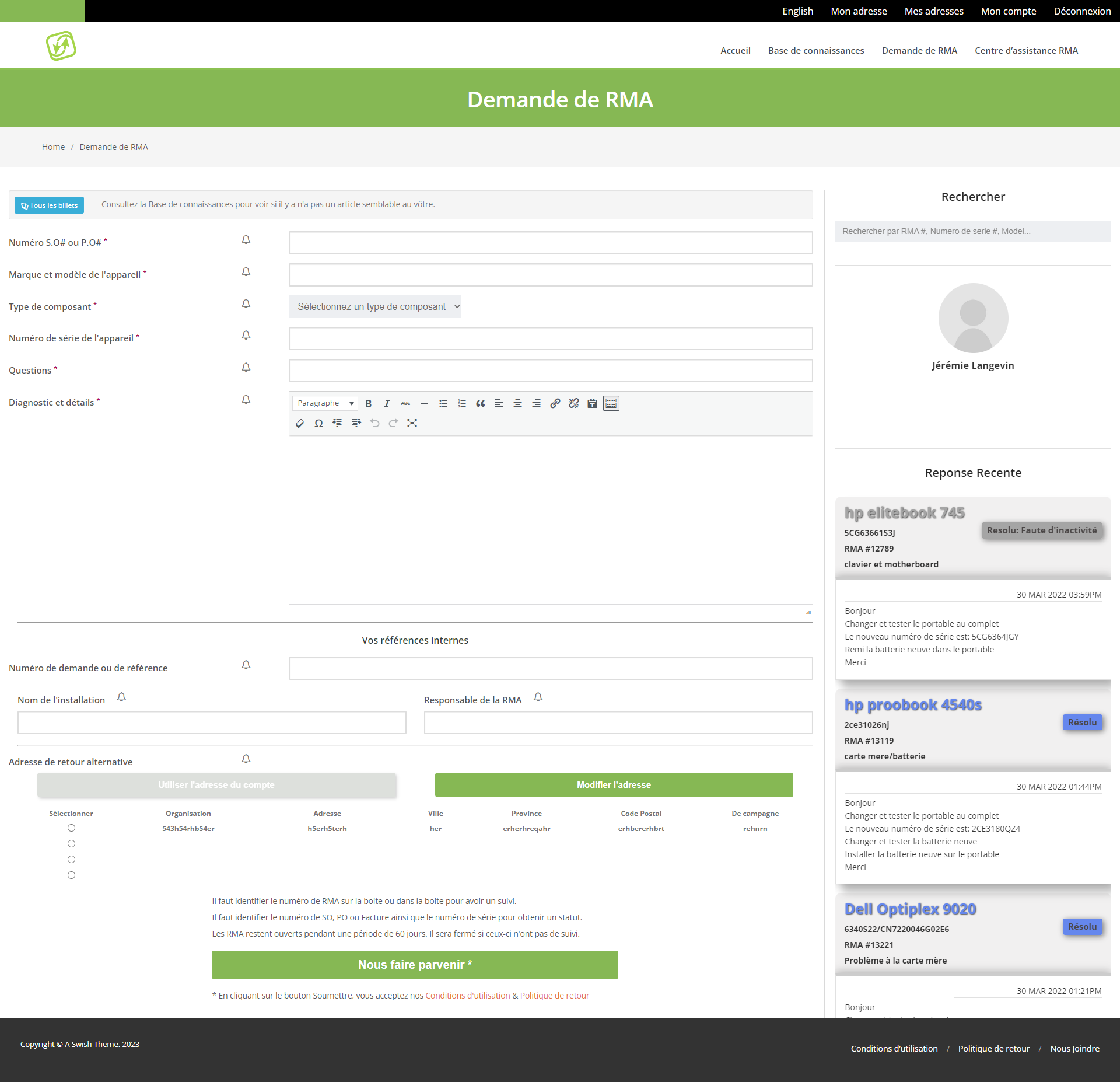Select the fourth address radio button

71,875
